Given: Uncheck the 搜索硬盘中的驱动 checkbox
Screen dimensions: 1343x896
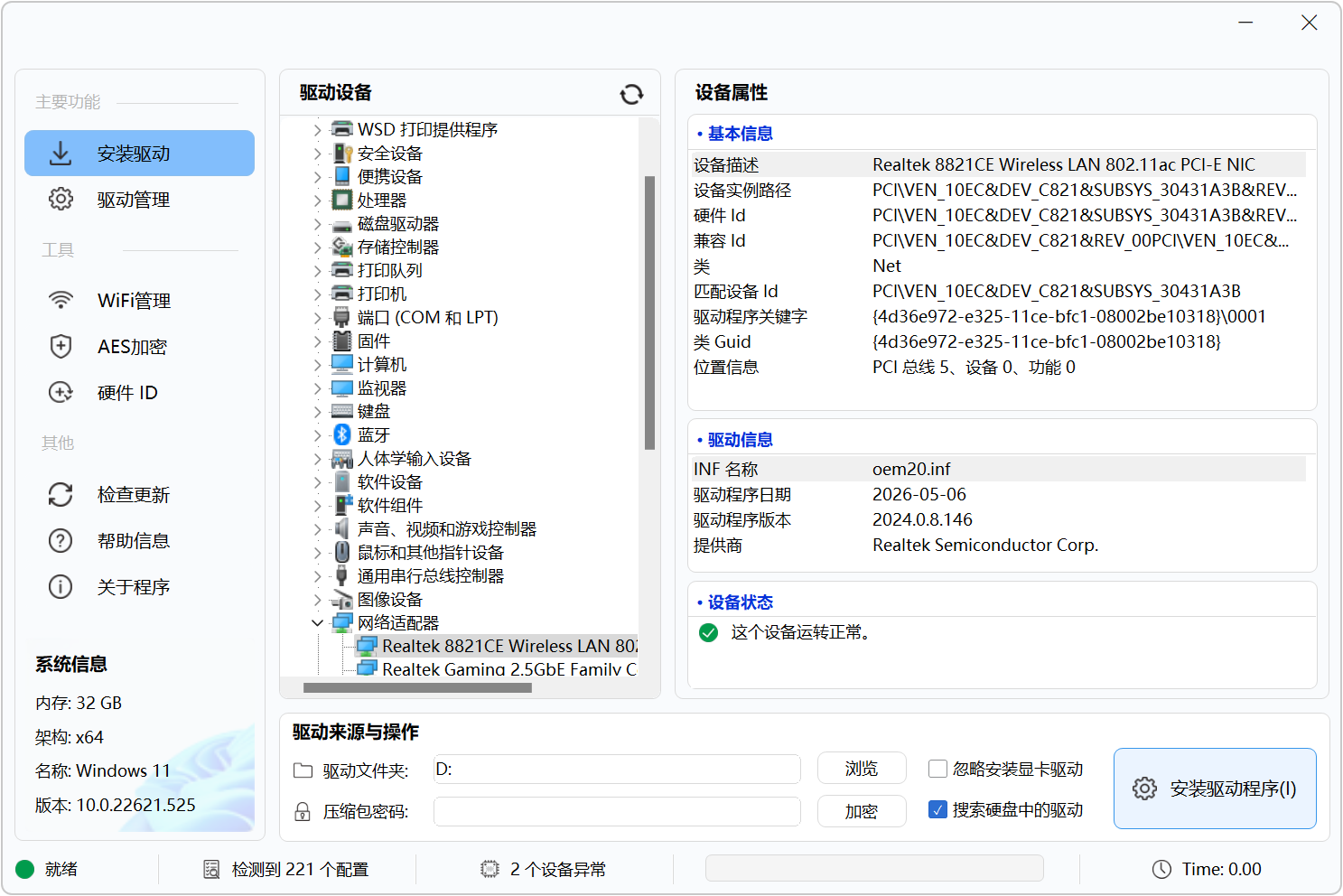Looking at the screenshot, I should point(937,809).
